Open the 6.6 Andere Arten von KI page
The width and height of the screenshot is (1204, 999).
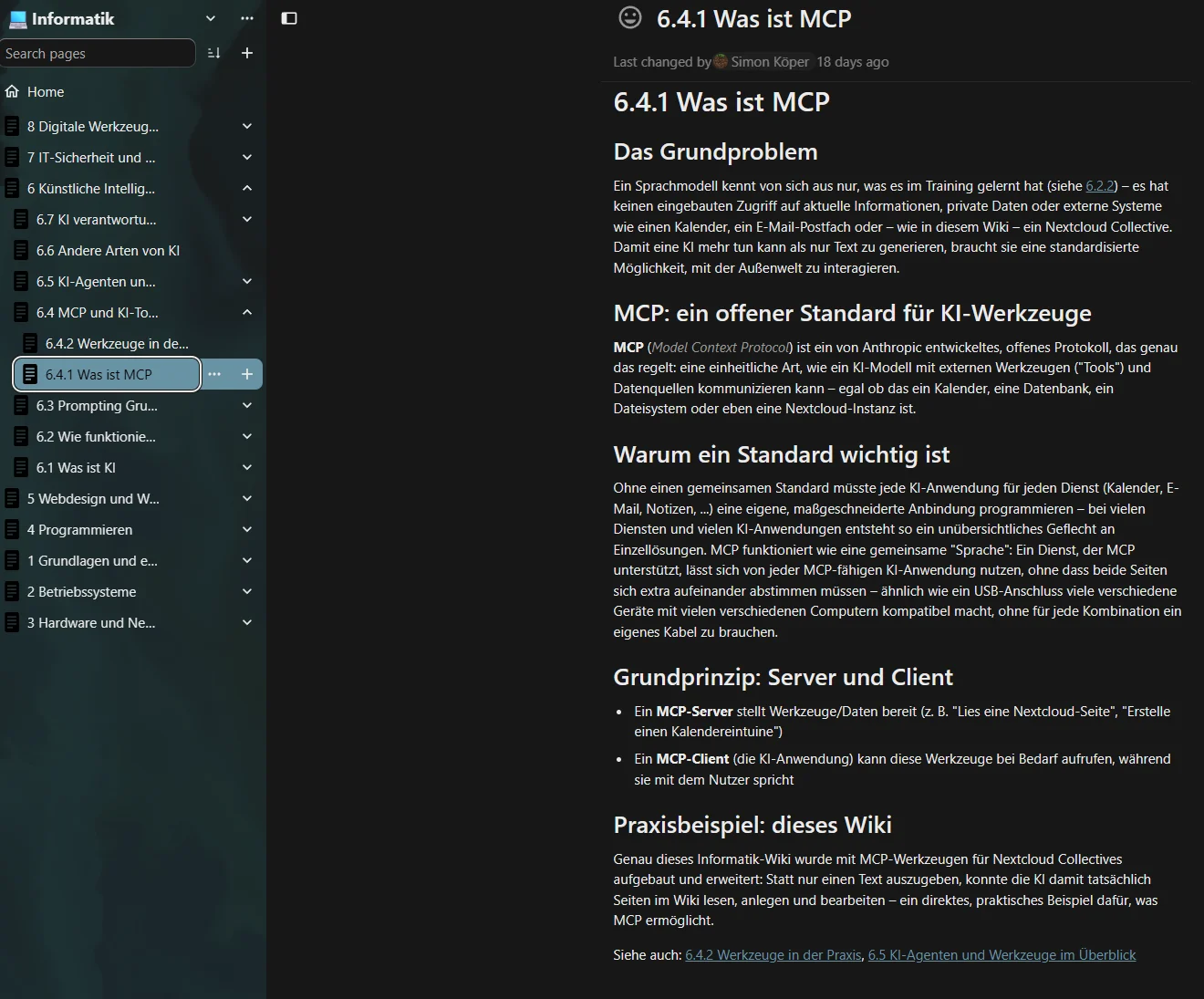[108, 251]
